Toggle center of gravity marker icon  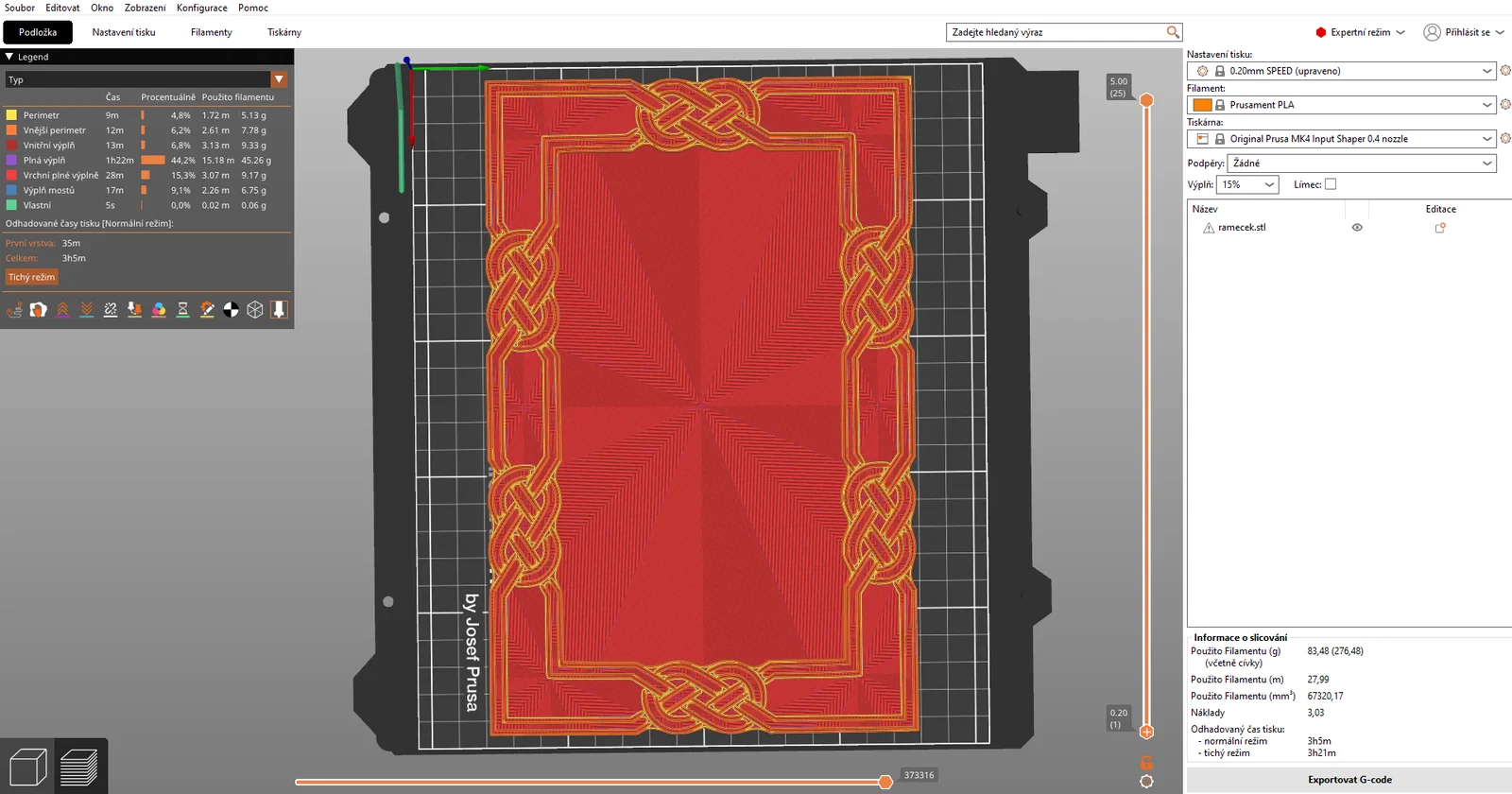[x=232, y=309]
